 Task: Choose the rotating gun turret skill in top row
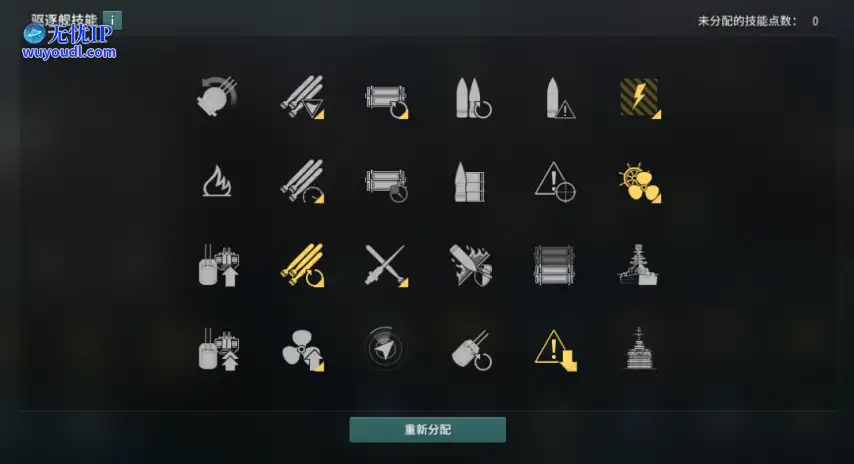click(217, 96)
